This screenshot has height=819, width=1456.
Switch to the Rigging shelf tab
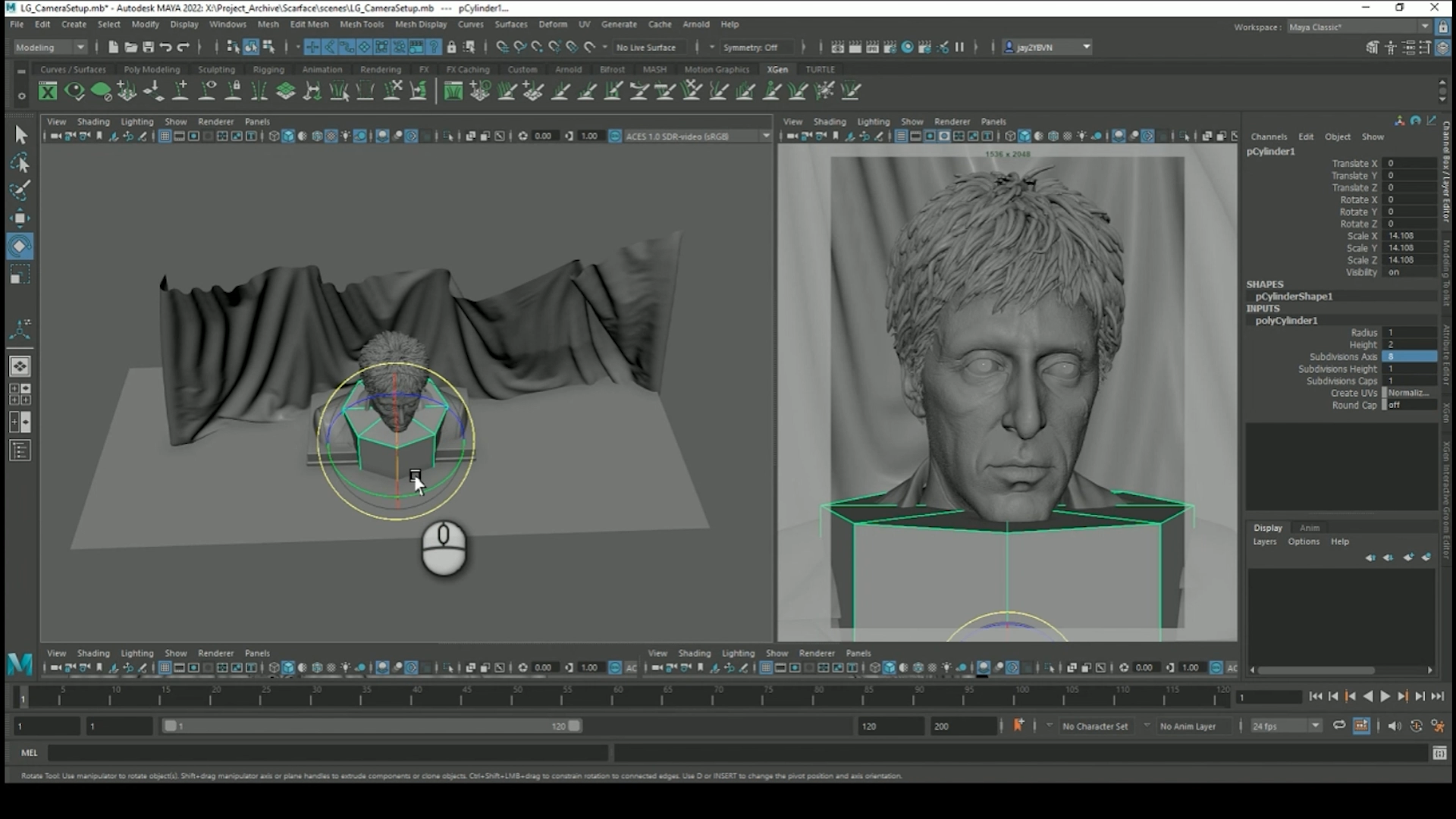click(x=268, y=69)
